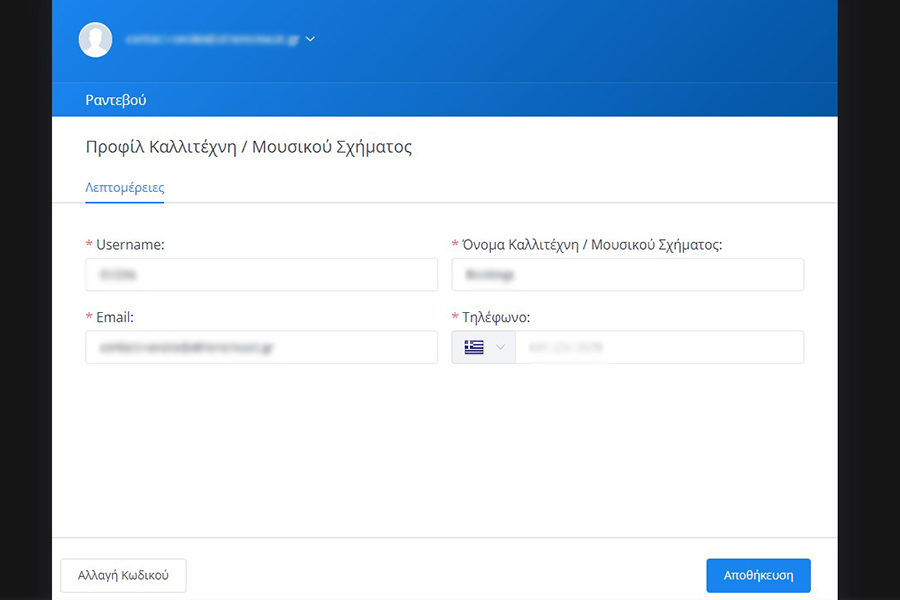Click the red asterisk beside Τηλέφωνο
Image resolution: width=900 pixels, height=600 pixels.
[456, 318]
